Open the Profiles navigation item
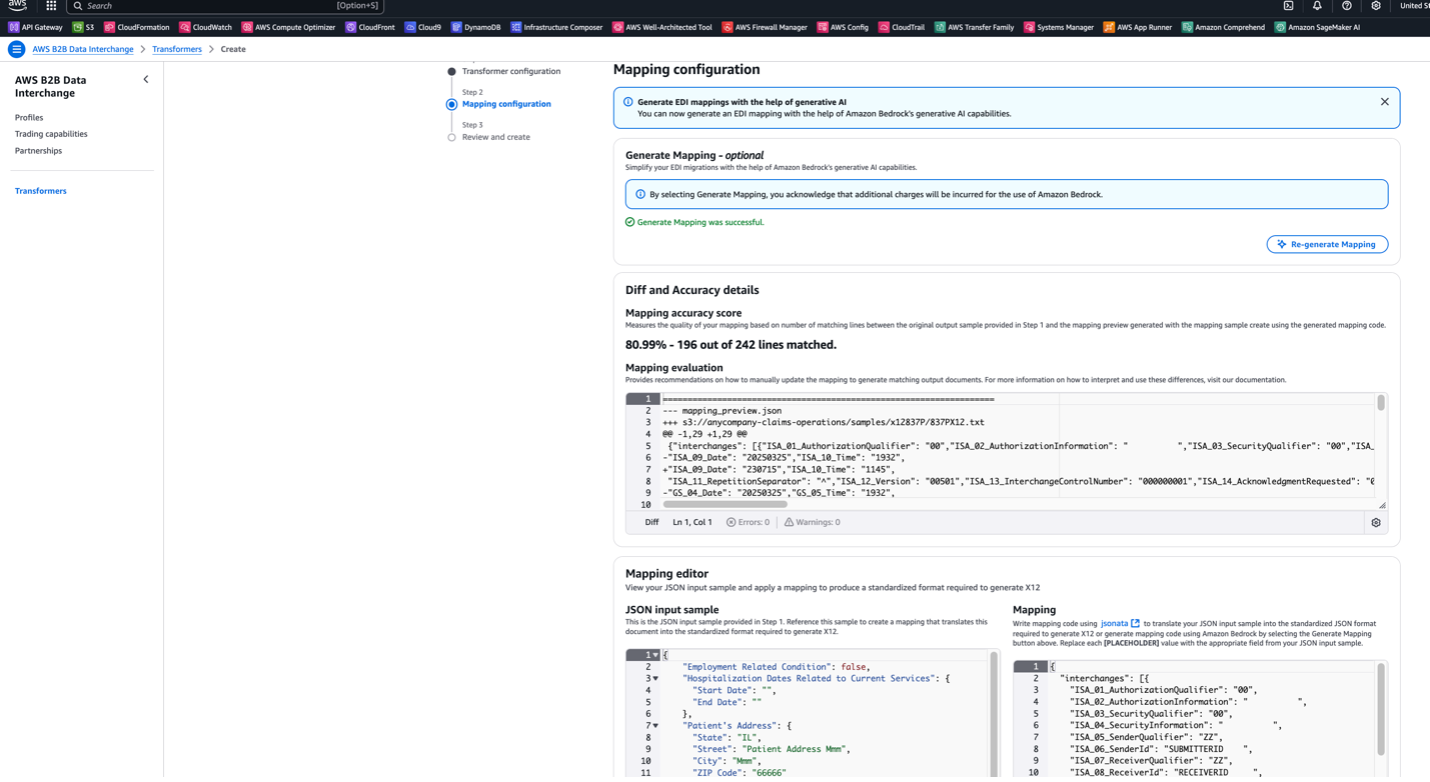 pos(28,117)
